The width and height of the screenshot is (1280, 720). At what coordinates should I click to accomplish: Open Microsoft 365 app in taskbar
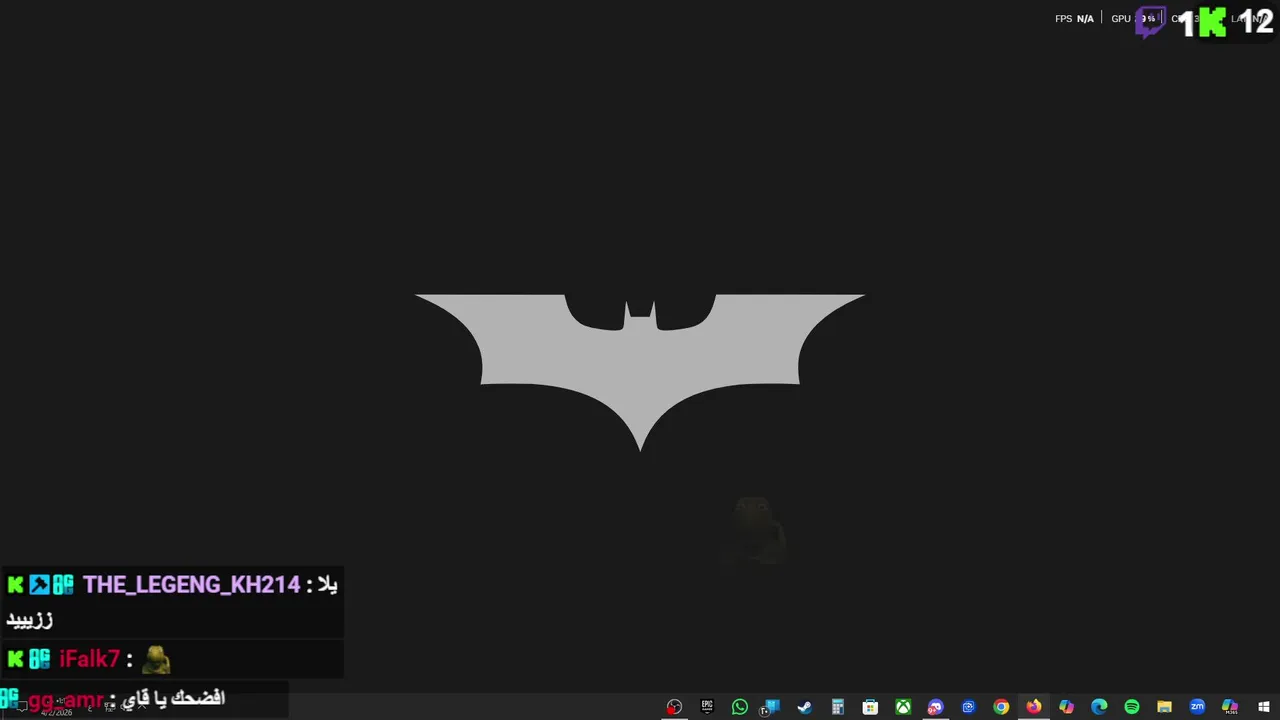point(1230,707)
